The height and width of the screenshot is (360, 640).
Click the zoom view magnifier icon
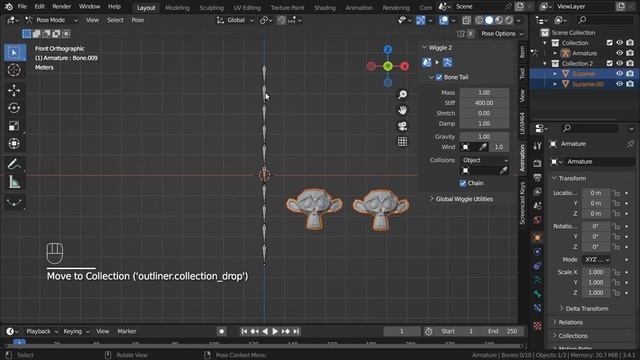pyautogui.click(x=402, y=95)
